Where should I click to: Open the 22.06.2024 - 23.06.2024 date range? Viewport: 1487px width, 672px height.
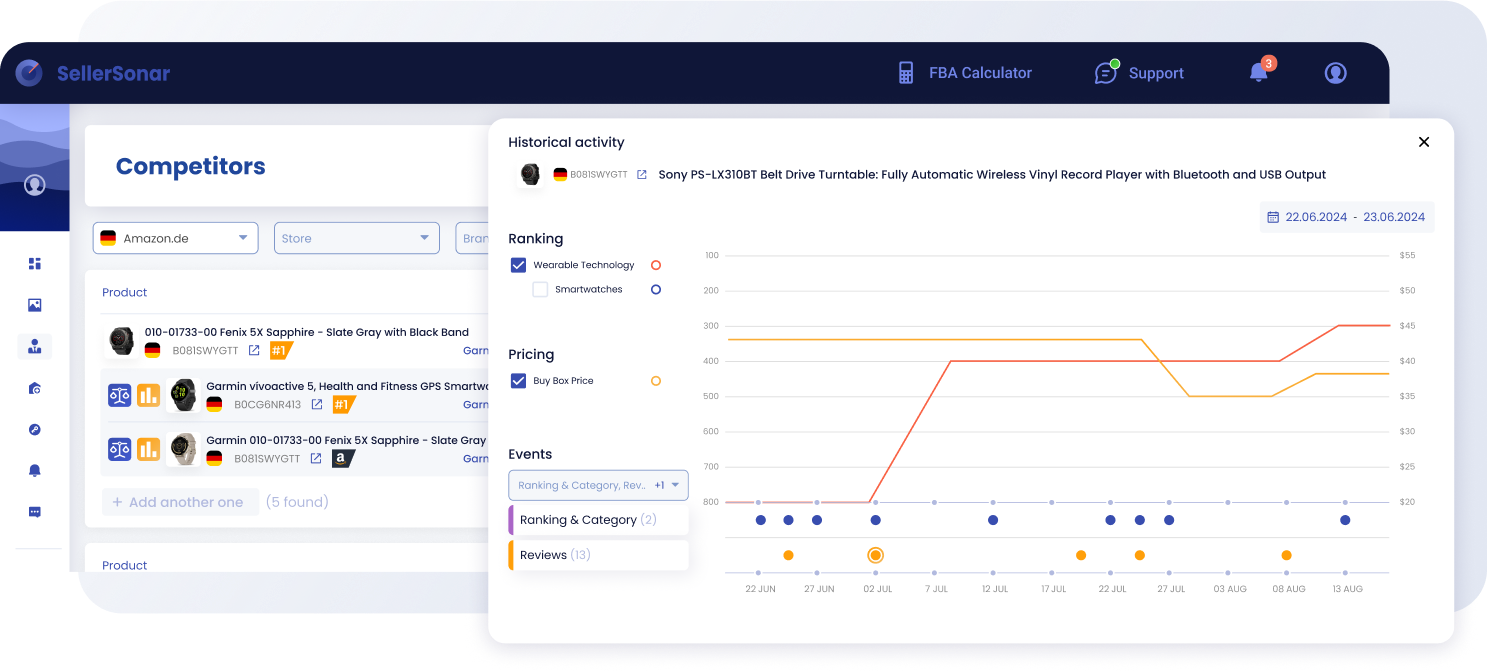[x=1346, y=217]
